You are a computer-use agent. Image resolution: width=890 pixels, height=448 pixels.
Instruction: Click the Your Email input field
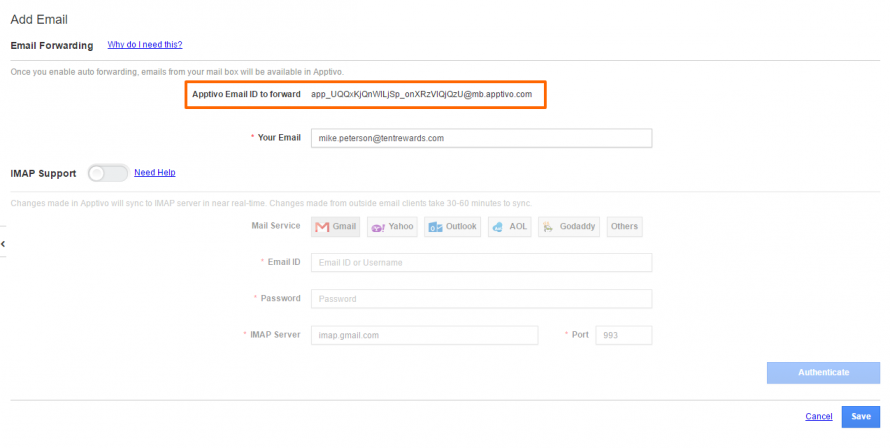[481, 138]
